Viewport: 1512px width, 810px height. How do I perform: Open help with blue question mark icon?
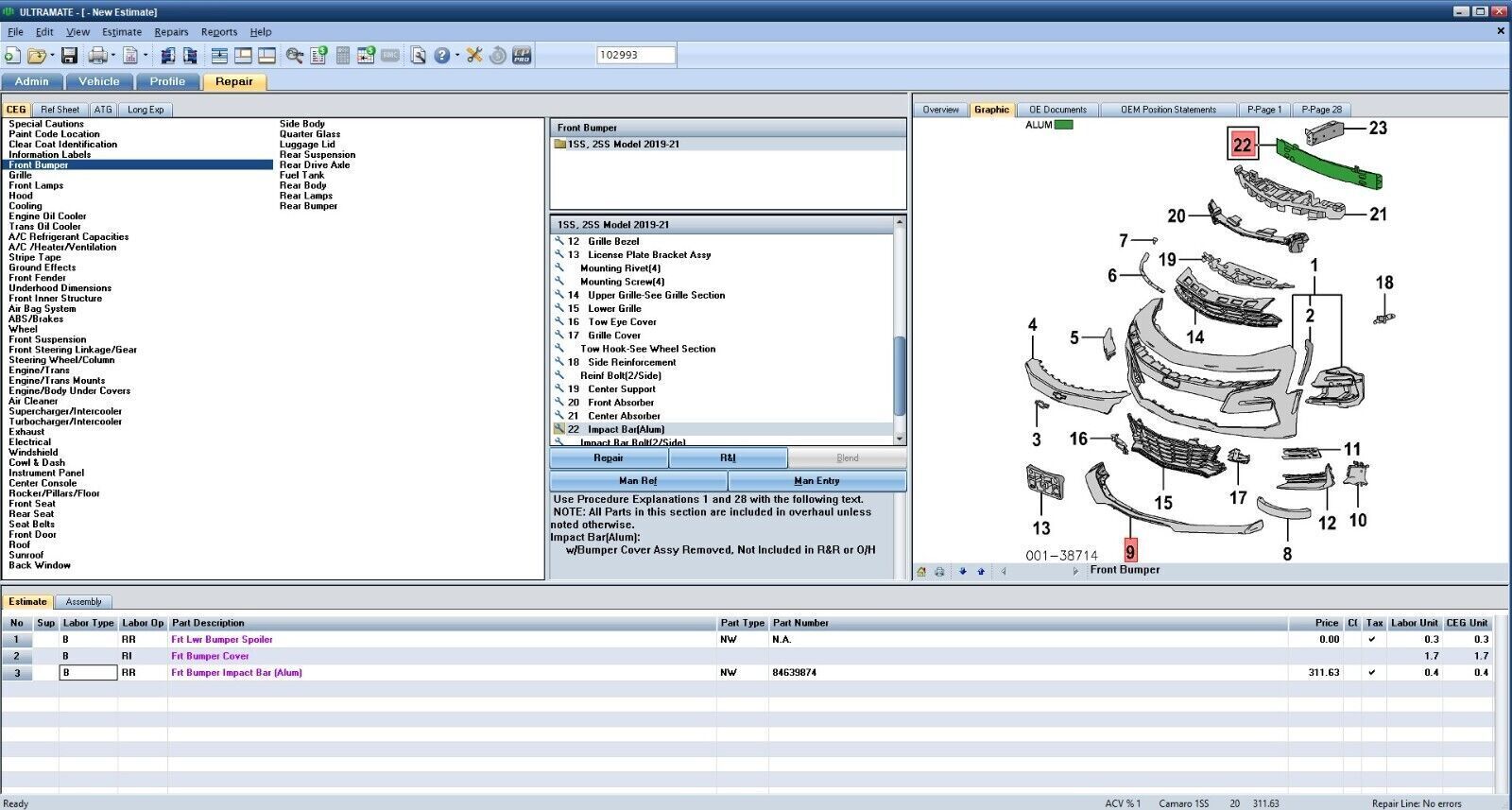441,56
